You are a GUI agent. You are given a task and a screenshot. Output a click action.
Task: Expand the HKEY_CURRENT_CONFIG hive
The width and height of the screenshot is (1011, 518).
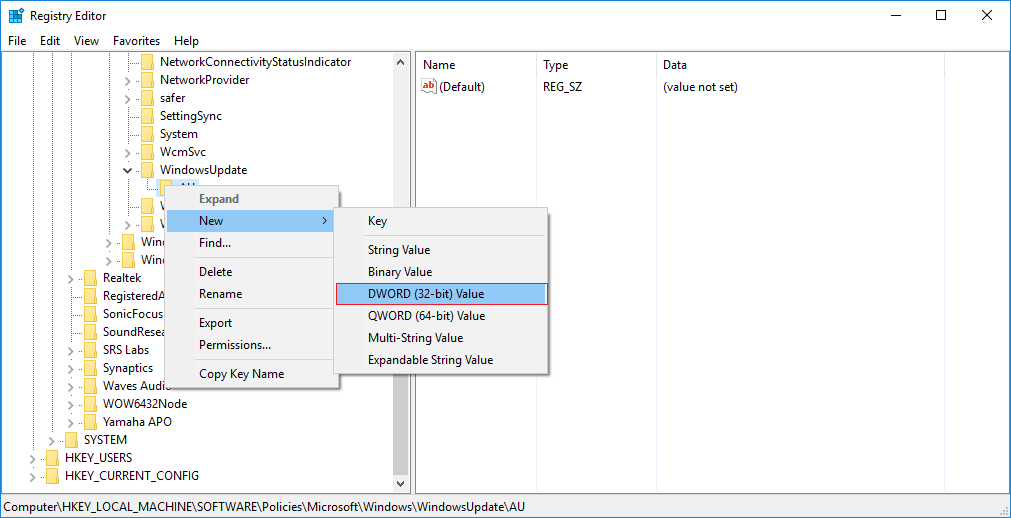[32, 476]
